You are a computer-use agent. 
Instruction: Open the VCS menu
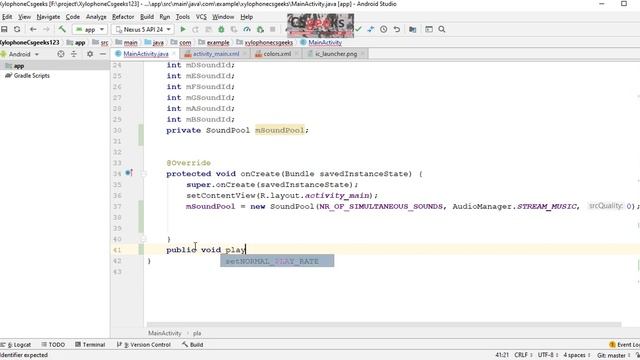201,17
